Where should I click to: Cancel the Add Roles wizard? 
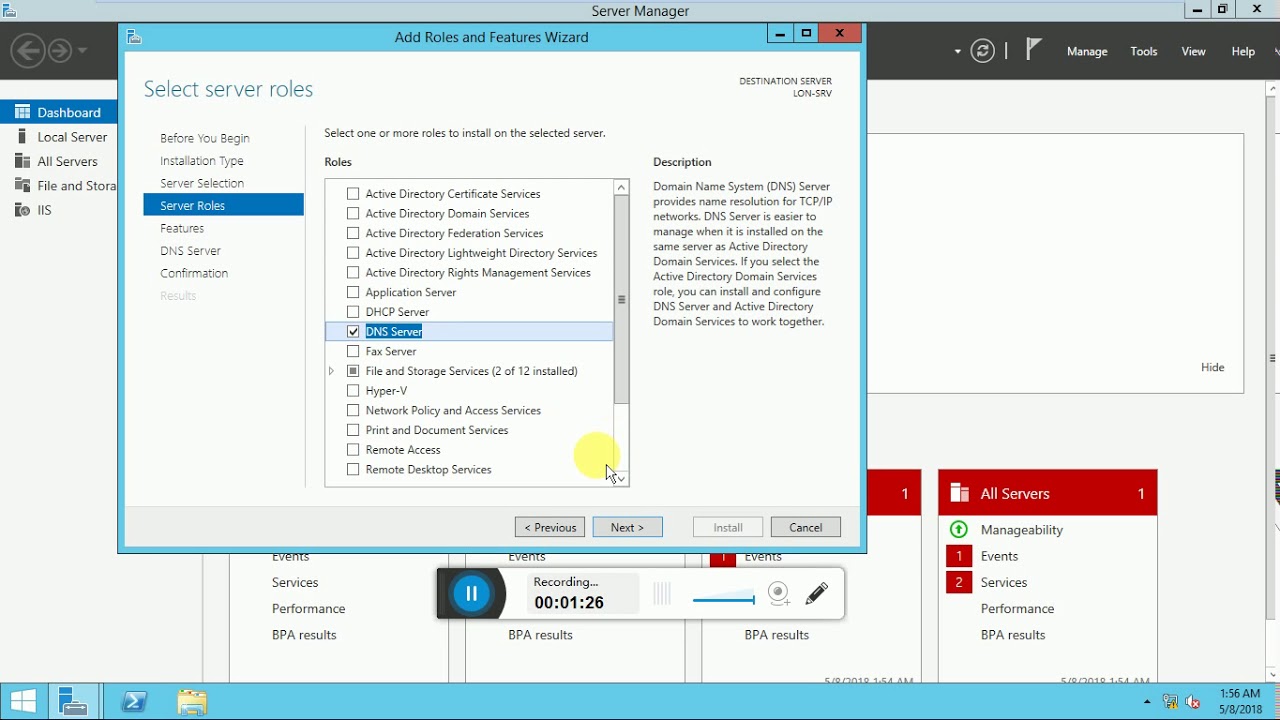point(806,527)
